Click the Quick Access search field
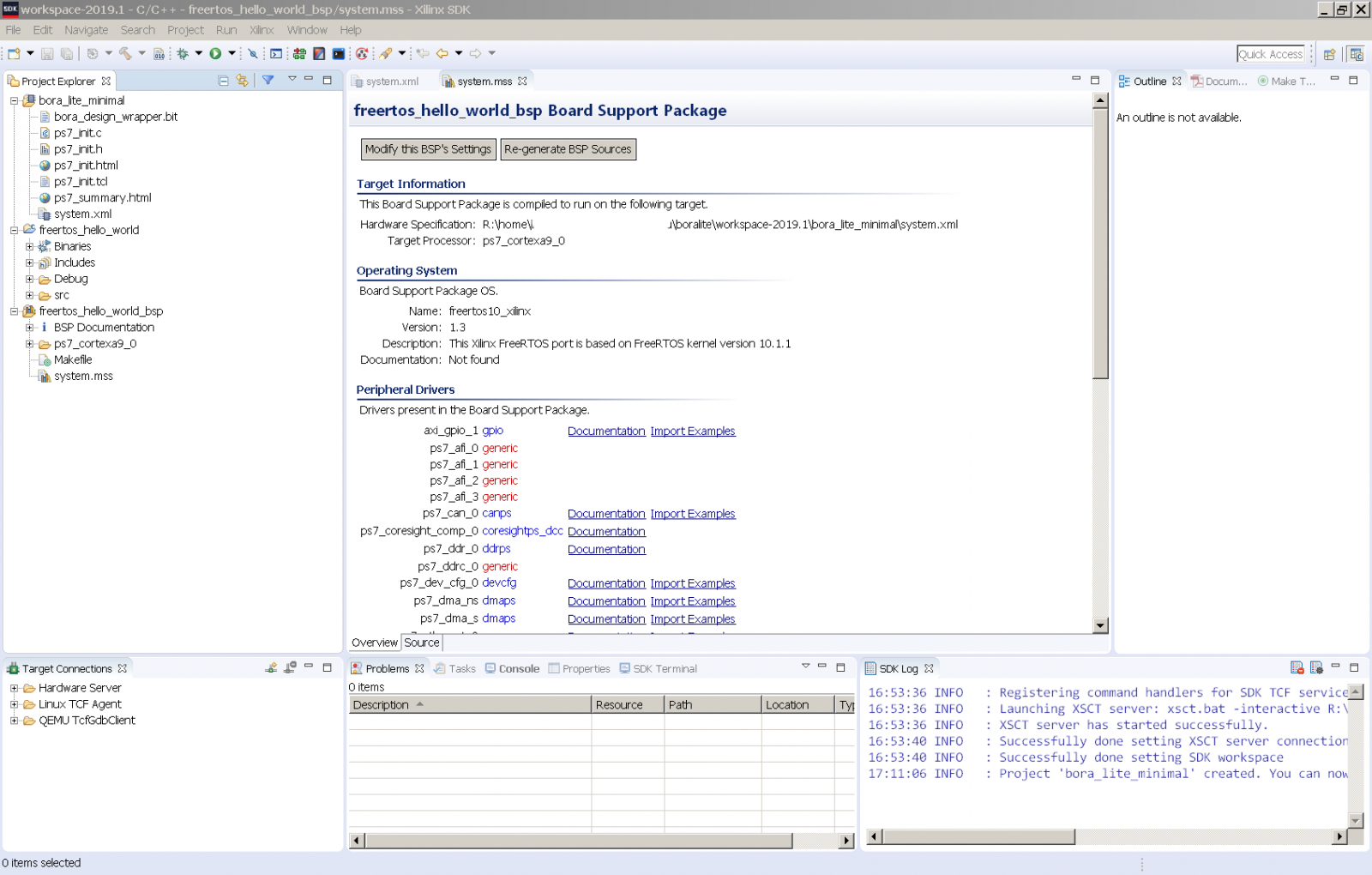Viewport: 1372px width, 875px height. point(1270,54)
